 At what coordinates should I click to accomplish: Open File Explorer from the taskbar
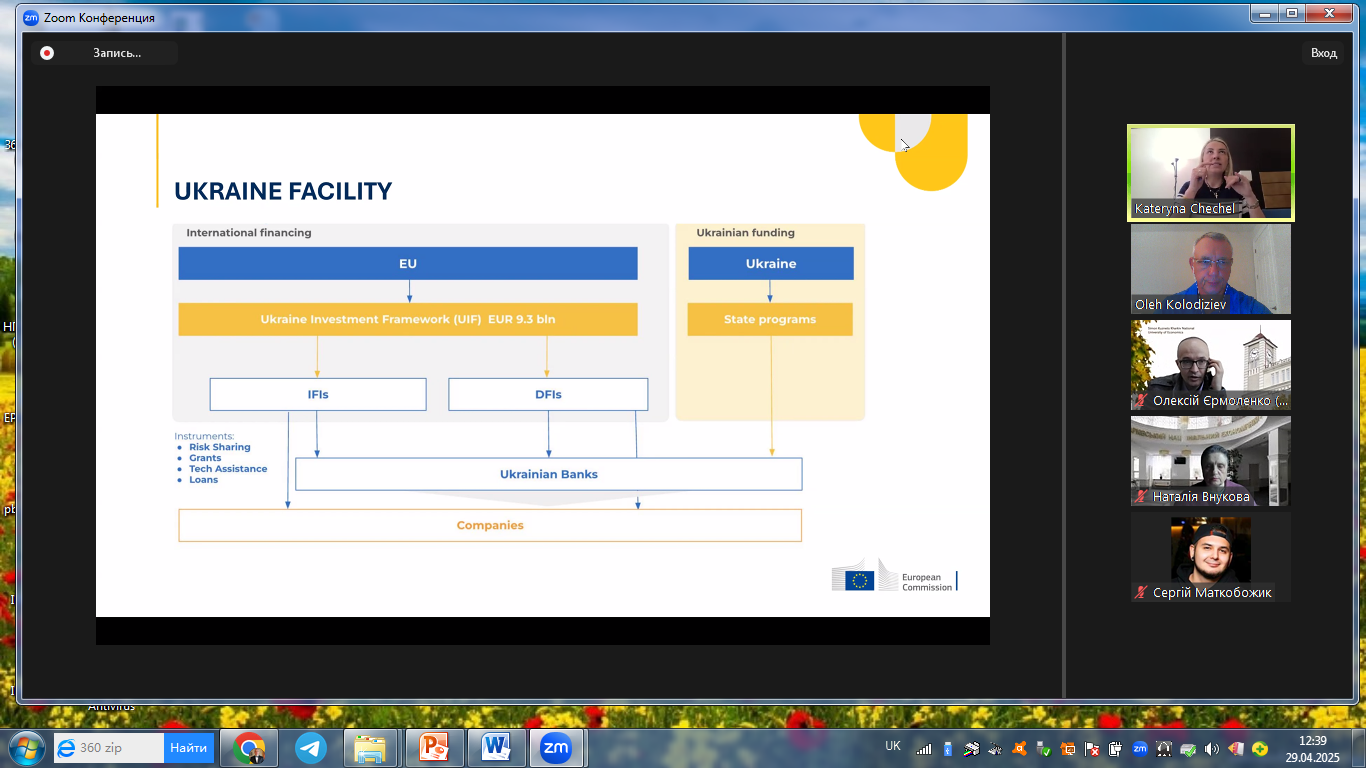[x=371, y=747]
